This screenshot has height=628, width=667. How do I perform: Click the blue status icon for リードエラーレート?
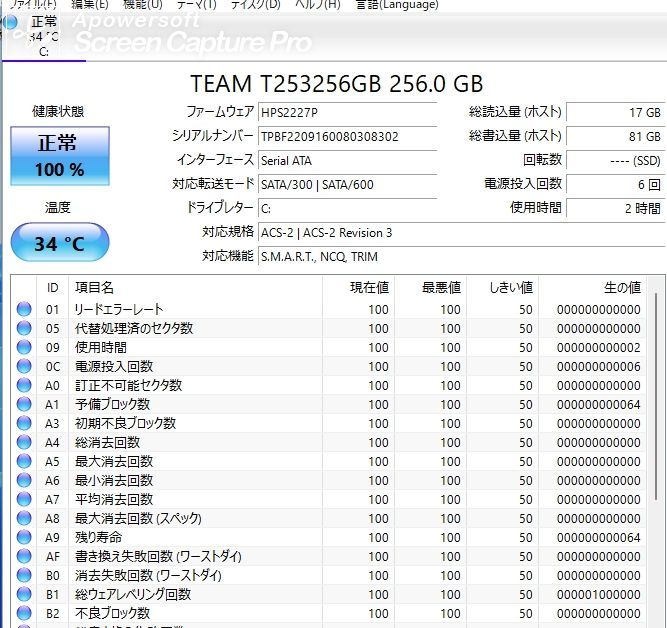pyautogui.click(x=24, y=309)
